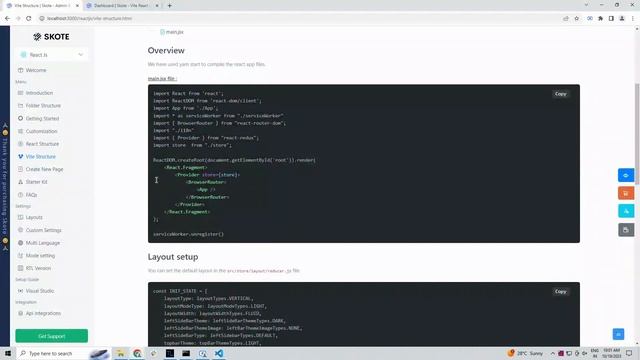Viewport: 640px width, 360px height.
Task: Click the green Get Support button
Action: click(x=51, y=336)
